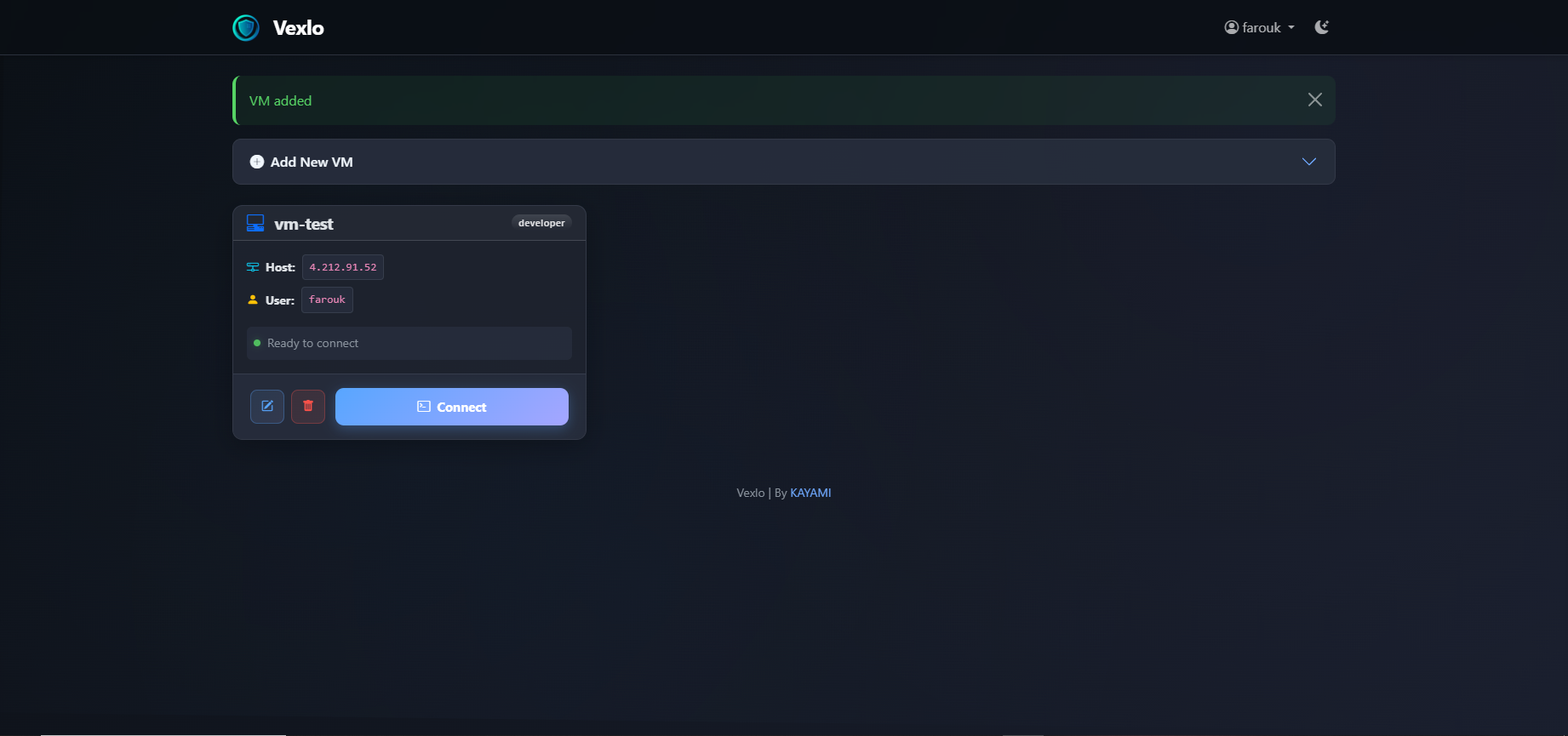Screen dimensions: 1568x736
Task: Select the farouk username value
Action: coord(327,300)
